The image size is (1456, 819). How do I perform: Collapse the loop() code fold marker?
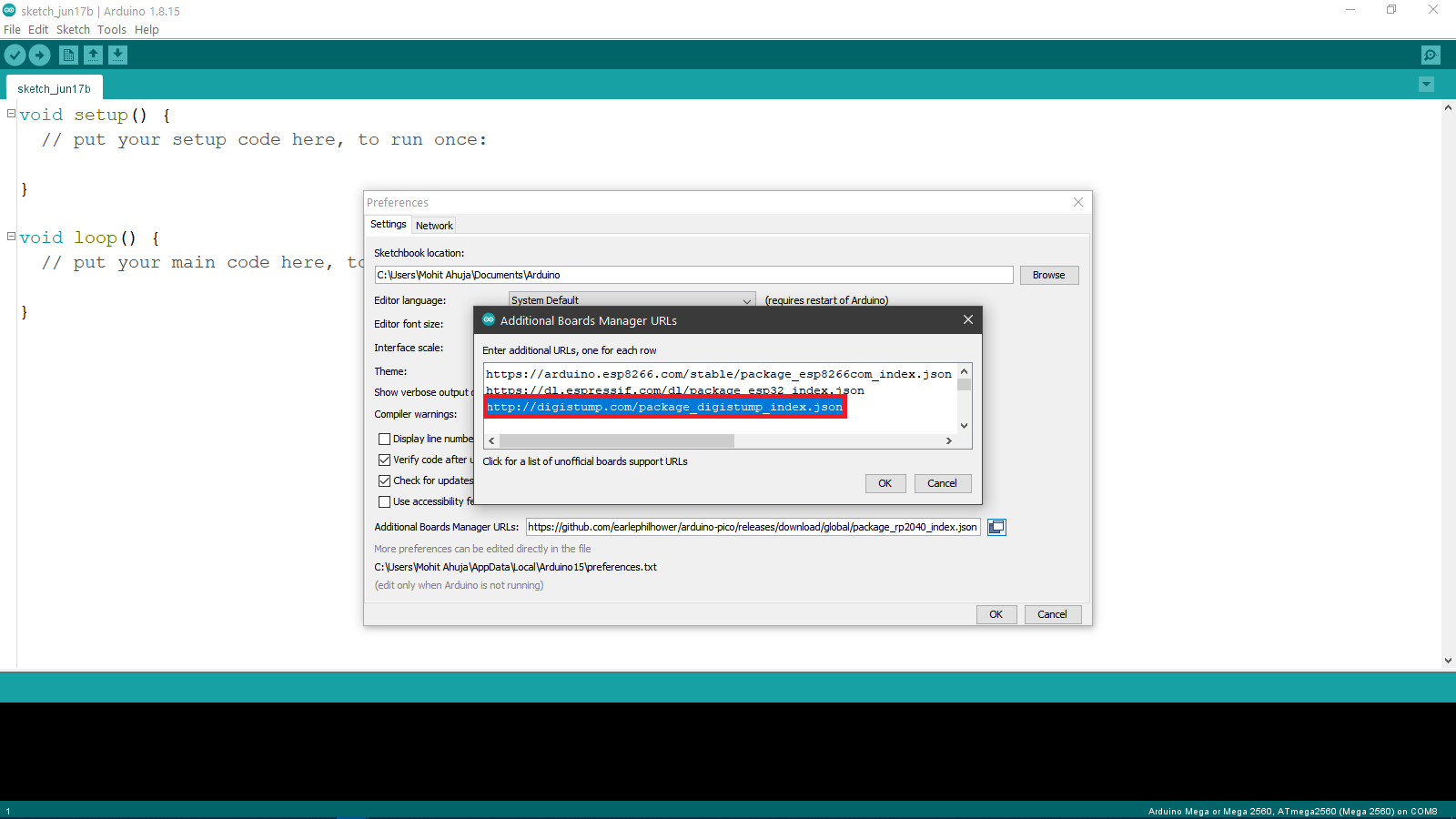point(12,237)
